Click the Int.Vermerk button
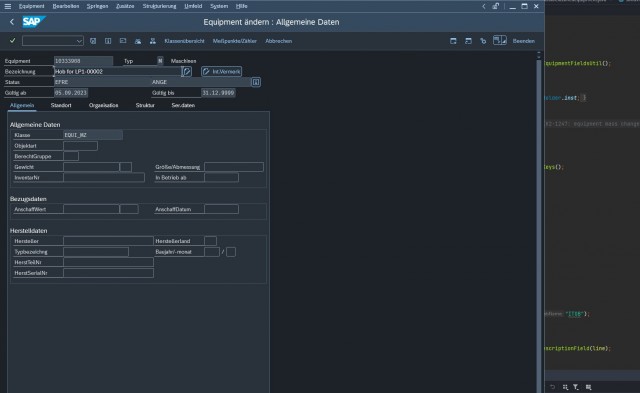Image resolution: width=640 pixels, height=393 pixels. 222,71
